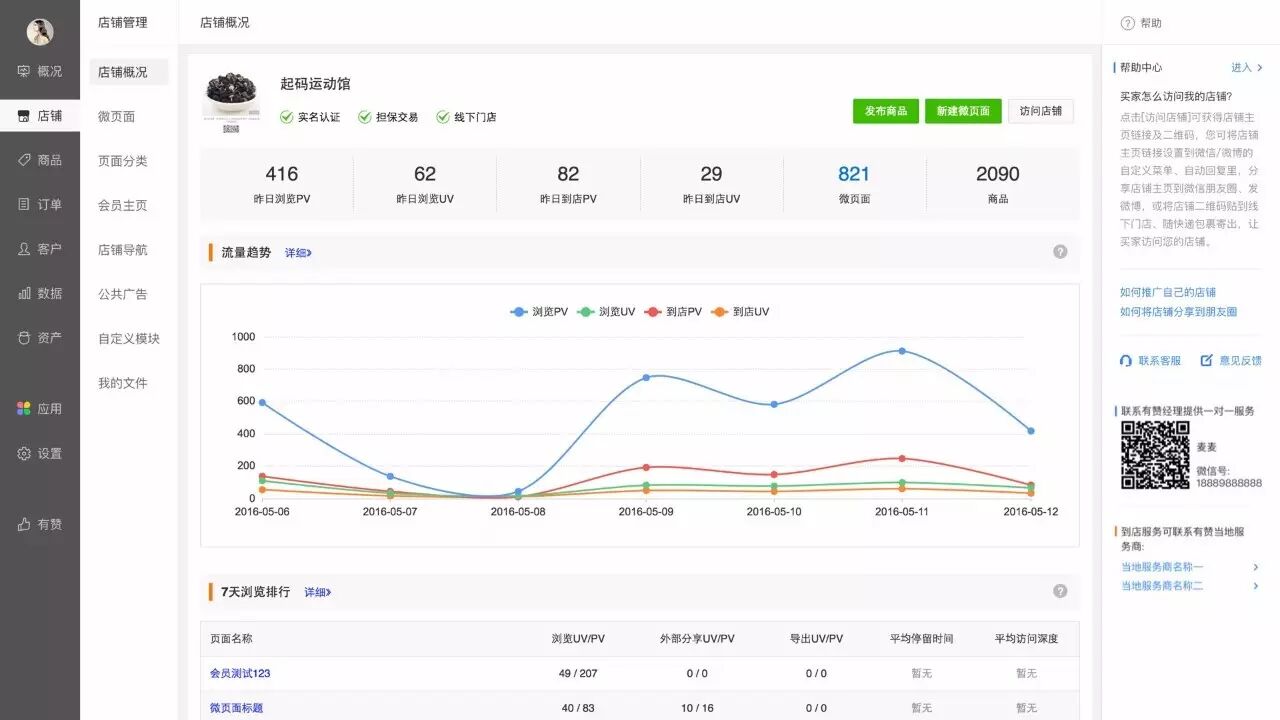
Task: Open 自定义模块 menu item
Action: 129,338
